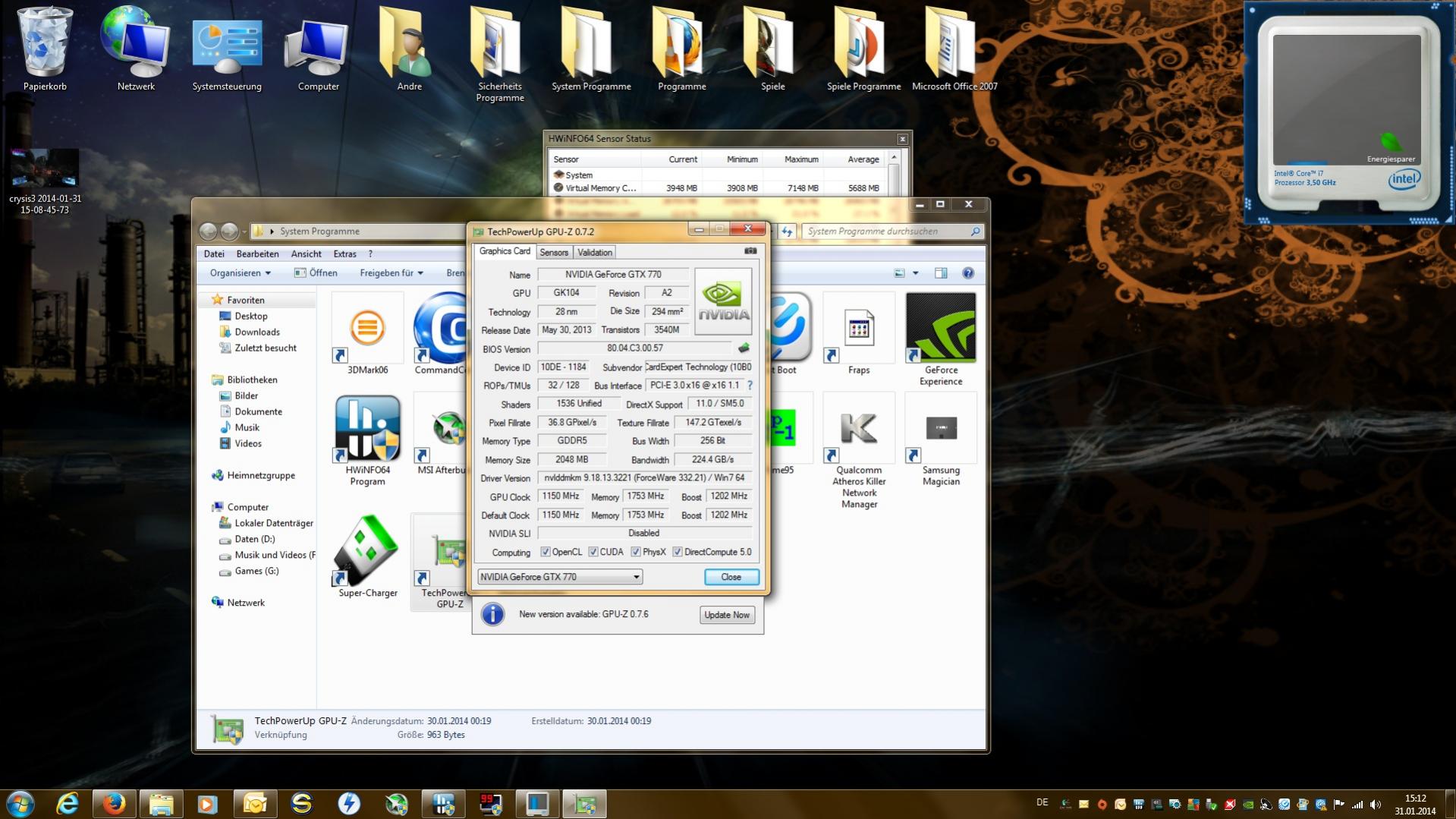Toggle the Explorer preview pane button
This screenshot has height=819, width=1456.
click(x=941, y=273)
